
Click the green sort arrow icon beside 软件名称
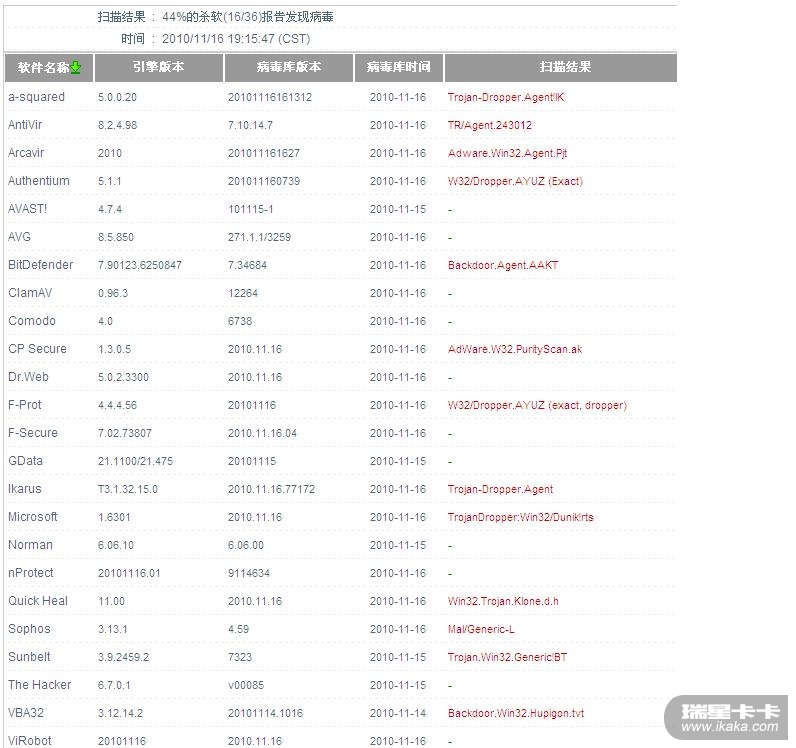pyautogui.click(x=76, y=67)
